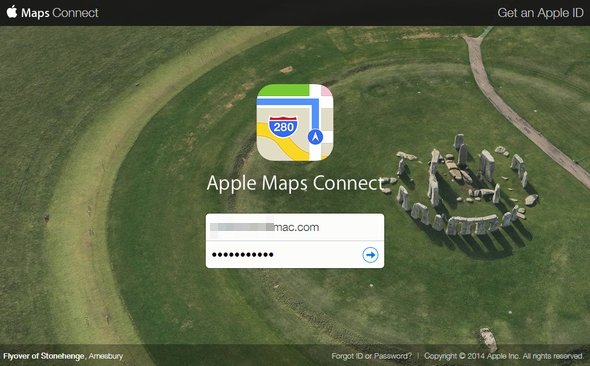Click the 280 highway shield on Maps icon
Image resolution: width=590 pixels, height=366 pixels.
(283, 126)
